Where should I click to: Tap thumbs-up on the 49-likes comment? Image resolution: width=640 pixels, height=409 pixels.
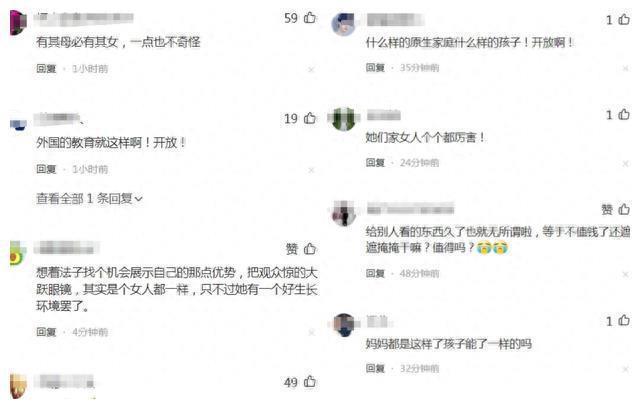[310, 382]
